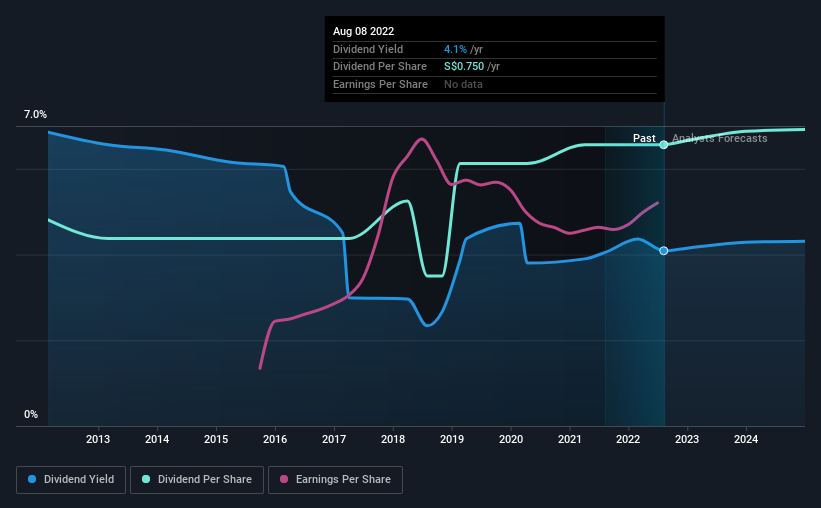
Task: Click the 4.1% dividend yield tooltip value
Action: [455, 49]
